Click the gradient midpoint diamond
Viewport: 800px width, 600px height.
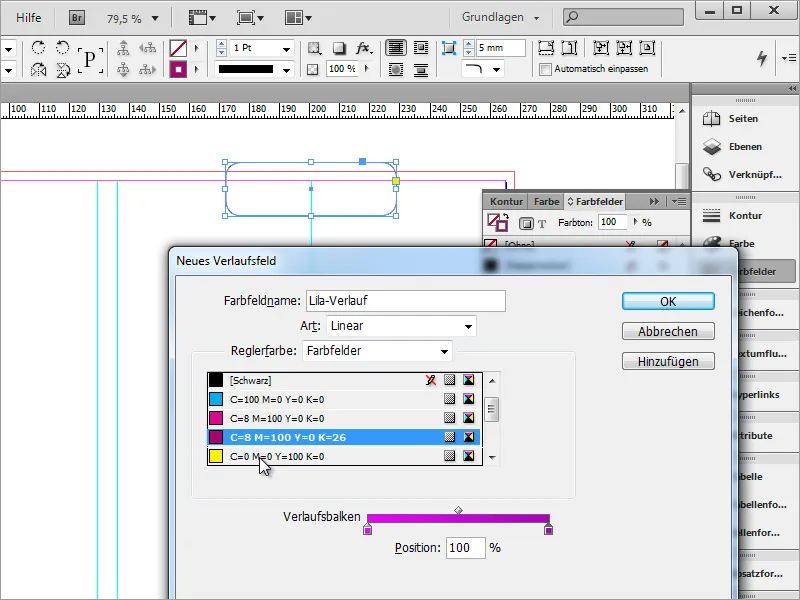[x=458, y=510]
